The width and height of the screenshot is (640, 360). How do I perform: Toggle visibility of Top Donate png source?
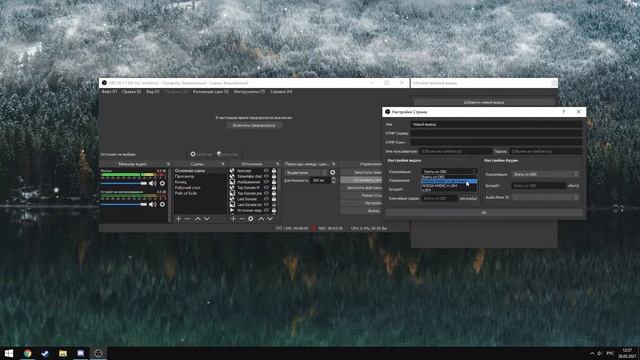tap(266, 193)
